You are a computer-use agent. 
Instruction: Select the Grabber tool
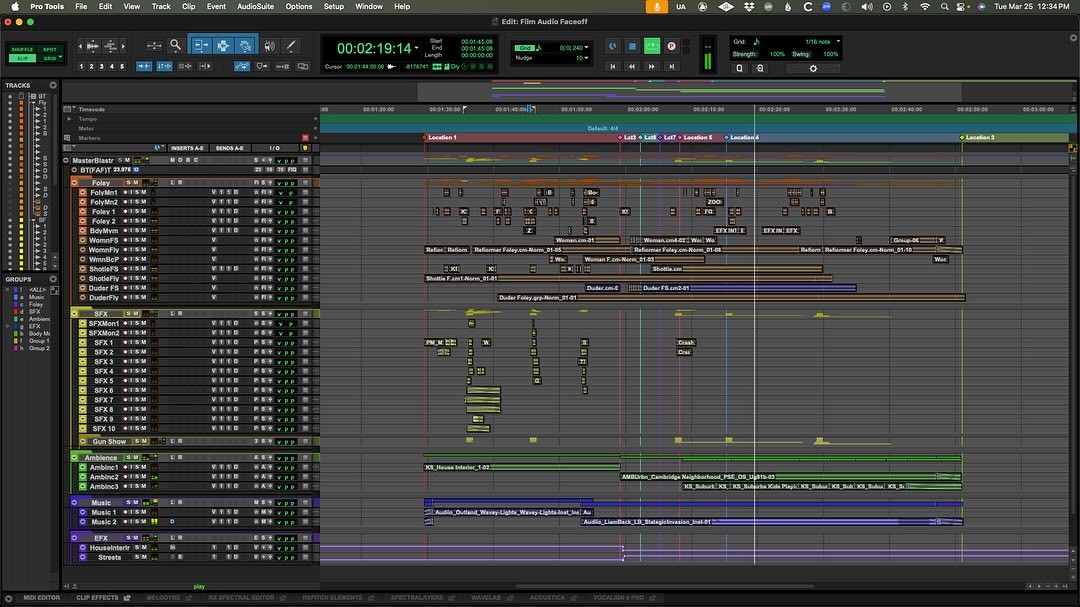coord(245,46)
